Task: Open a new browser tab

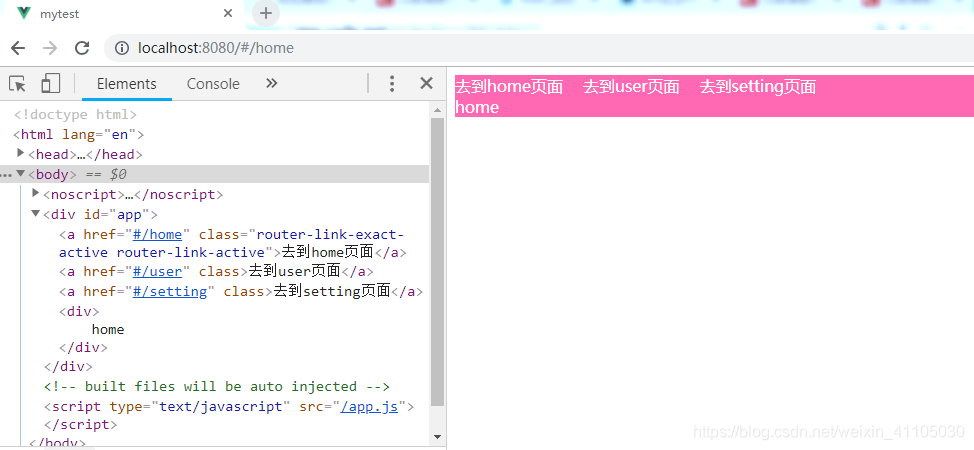Action: [x=266, y=13]
